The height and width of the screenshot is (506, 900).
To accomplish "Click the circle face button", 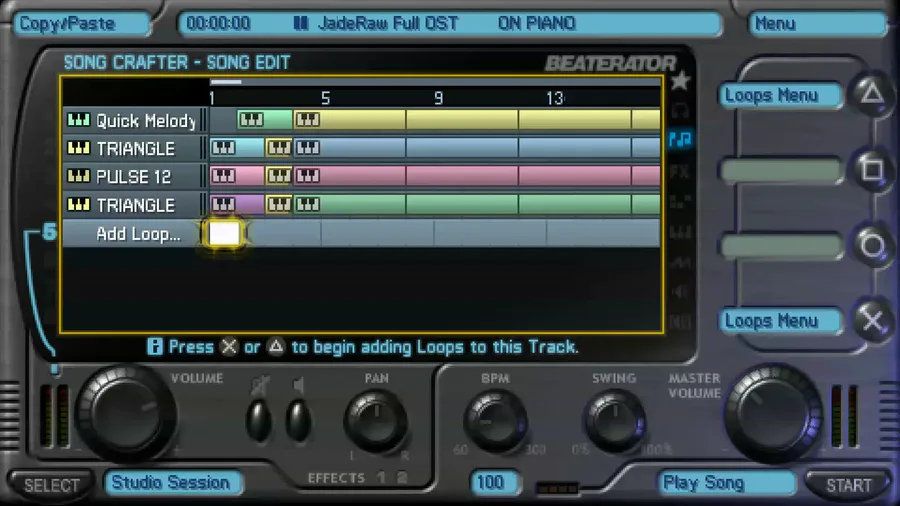I will 872,246.
